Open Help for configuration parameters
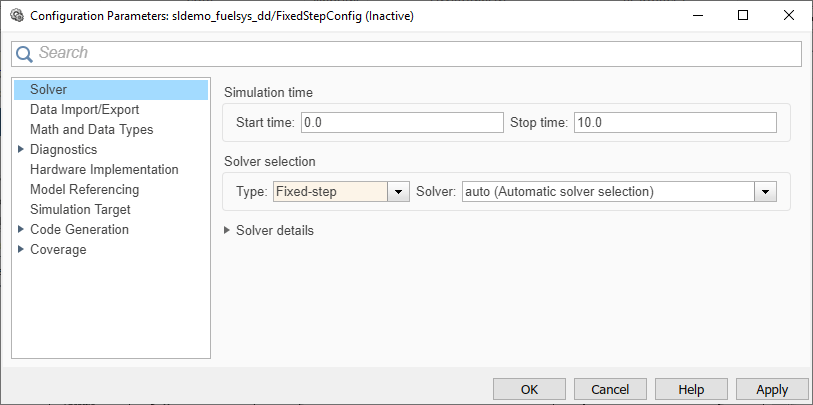This screenshot has width=813, height=405. point(691,389)
